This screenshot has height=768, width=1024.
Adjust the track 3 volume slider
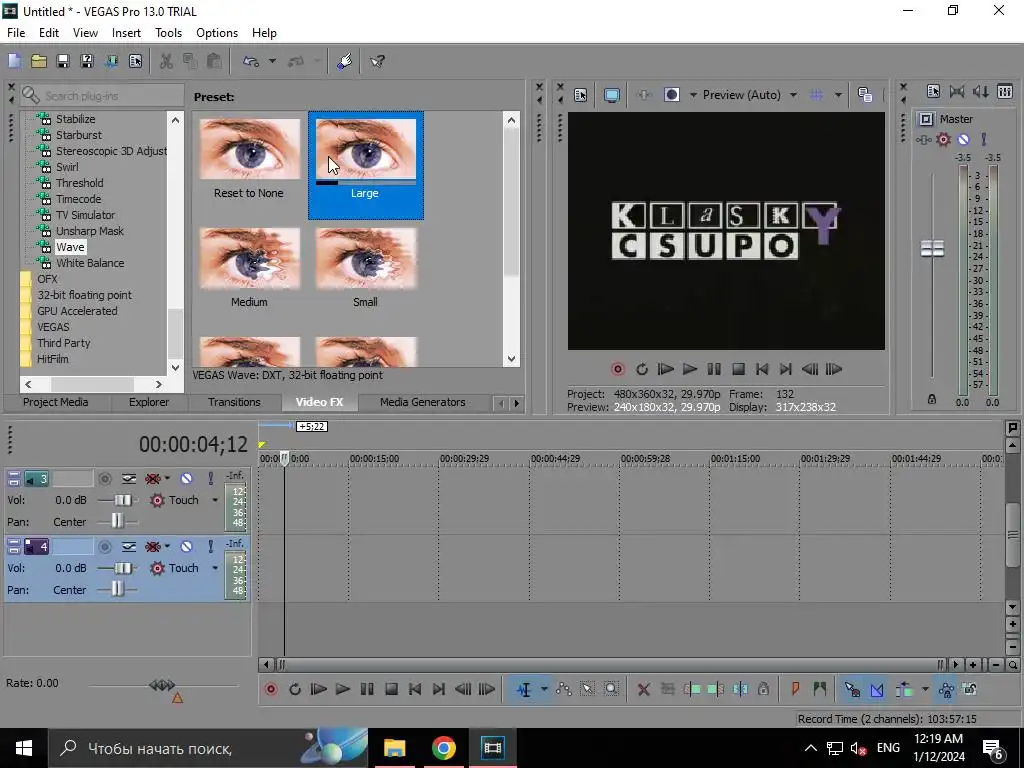click(x=121, y=500)
